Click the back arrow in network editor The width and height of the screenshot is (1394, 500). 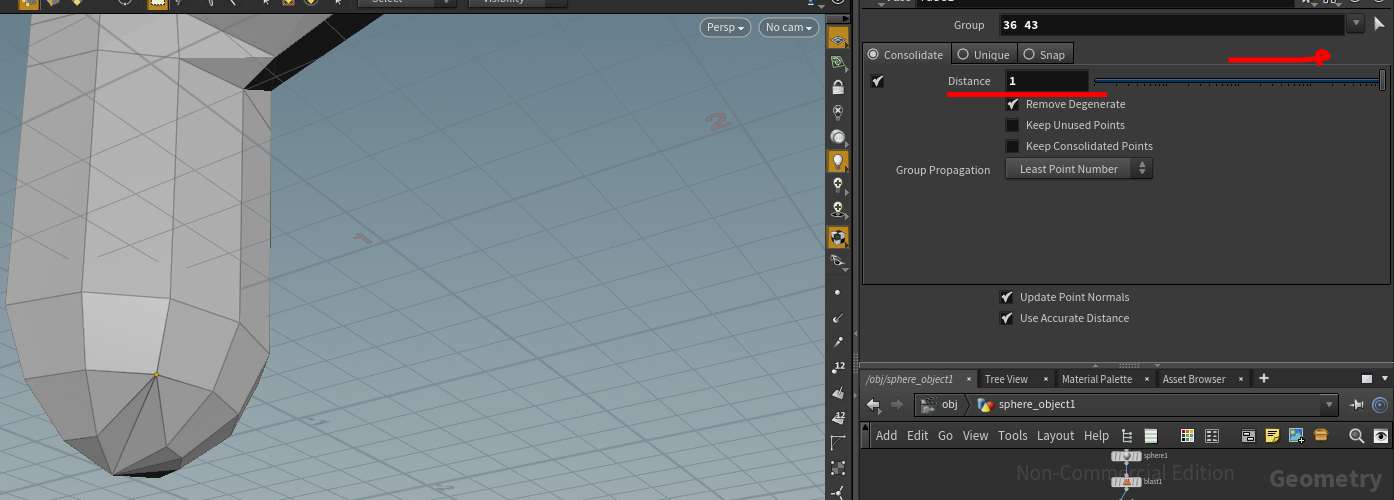click(x=873, y=405)
